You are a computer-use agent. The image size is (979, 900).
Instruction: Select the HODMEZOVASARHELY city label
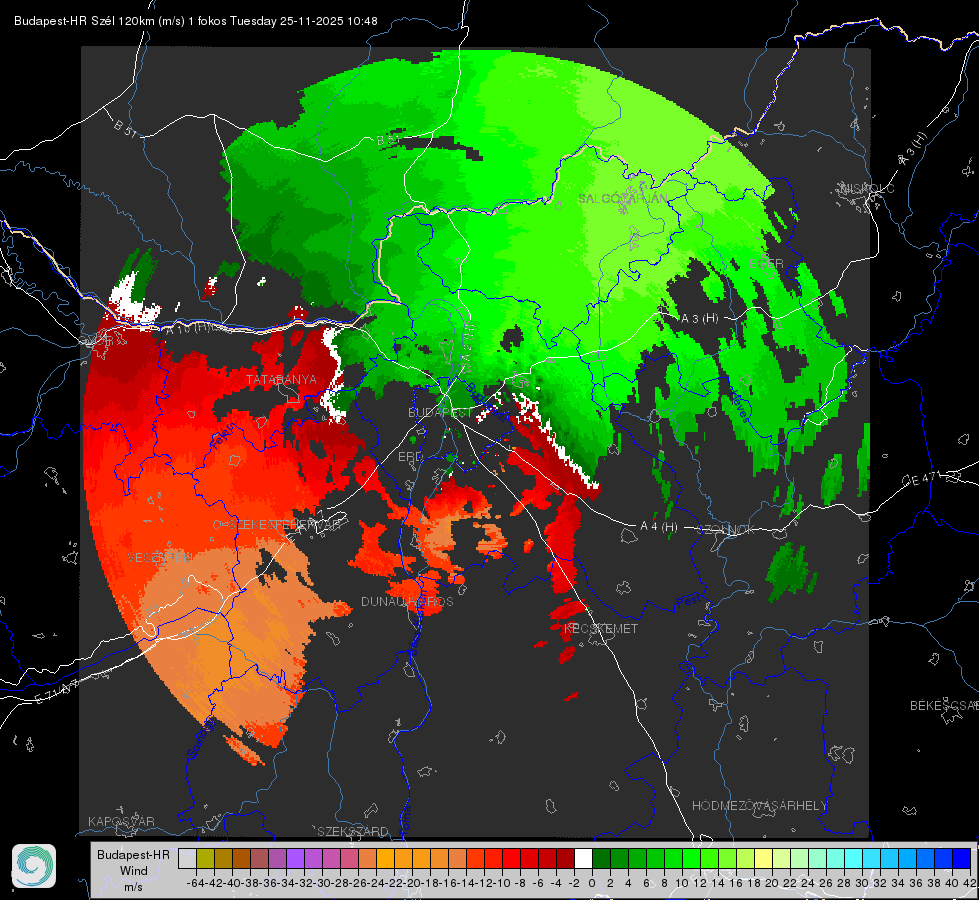tap(759, 806)
